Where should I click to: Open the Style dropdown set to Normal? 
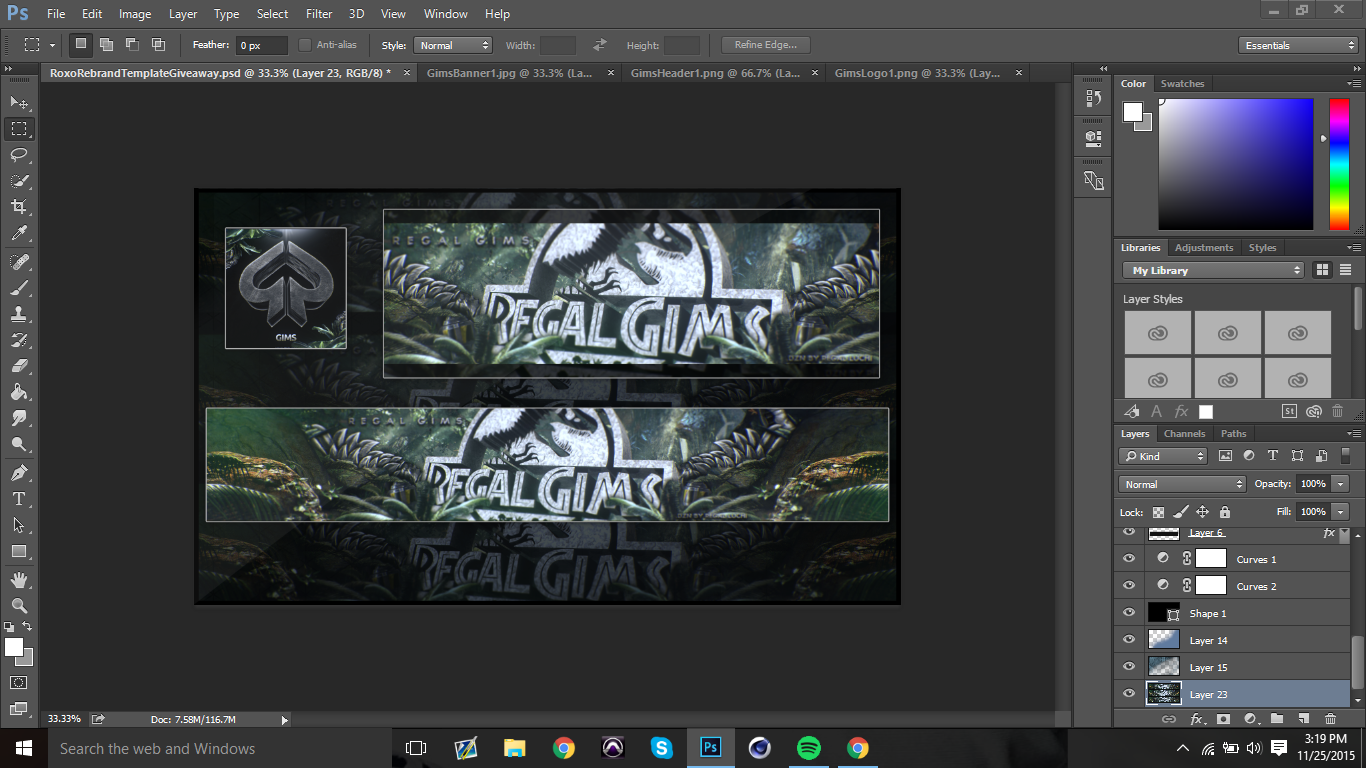point(453,45)
